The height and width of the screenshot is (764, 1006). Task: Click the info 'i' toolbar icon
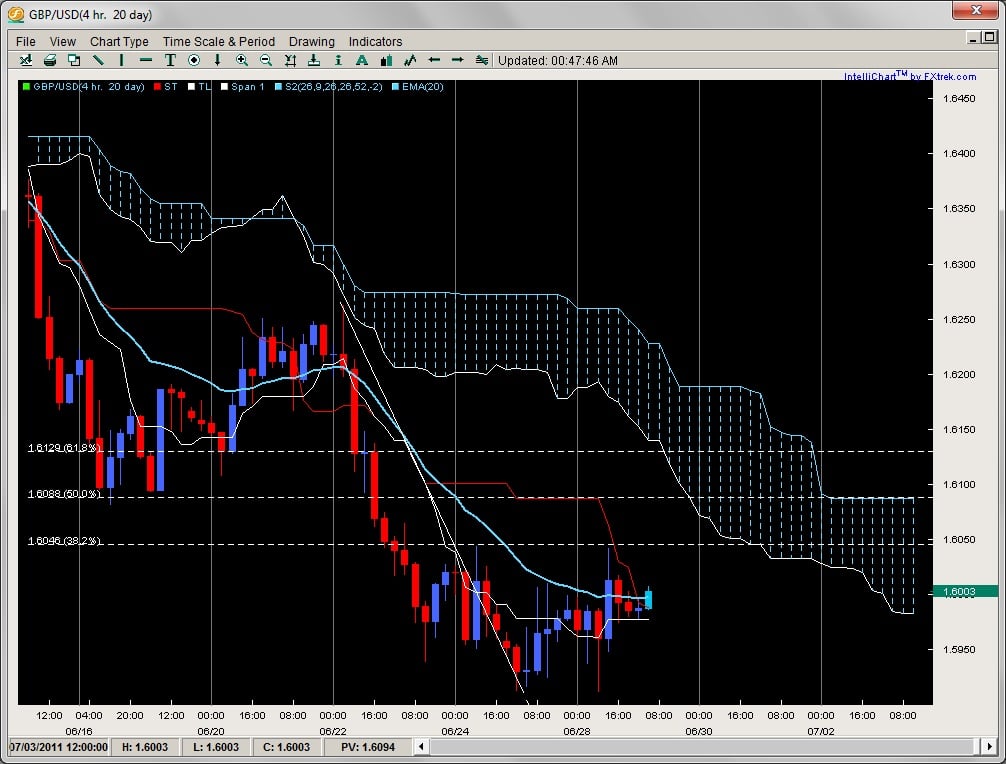coord(338,60)
